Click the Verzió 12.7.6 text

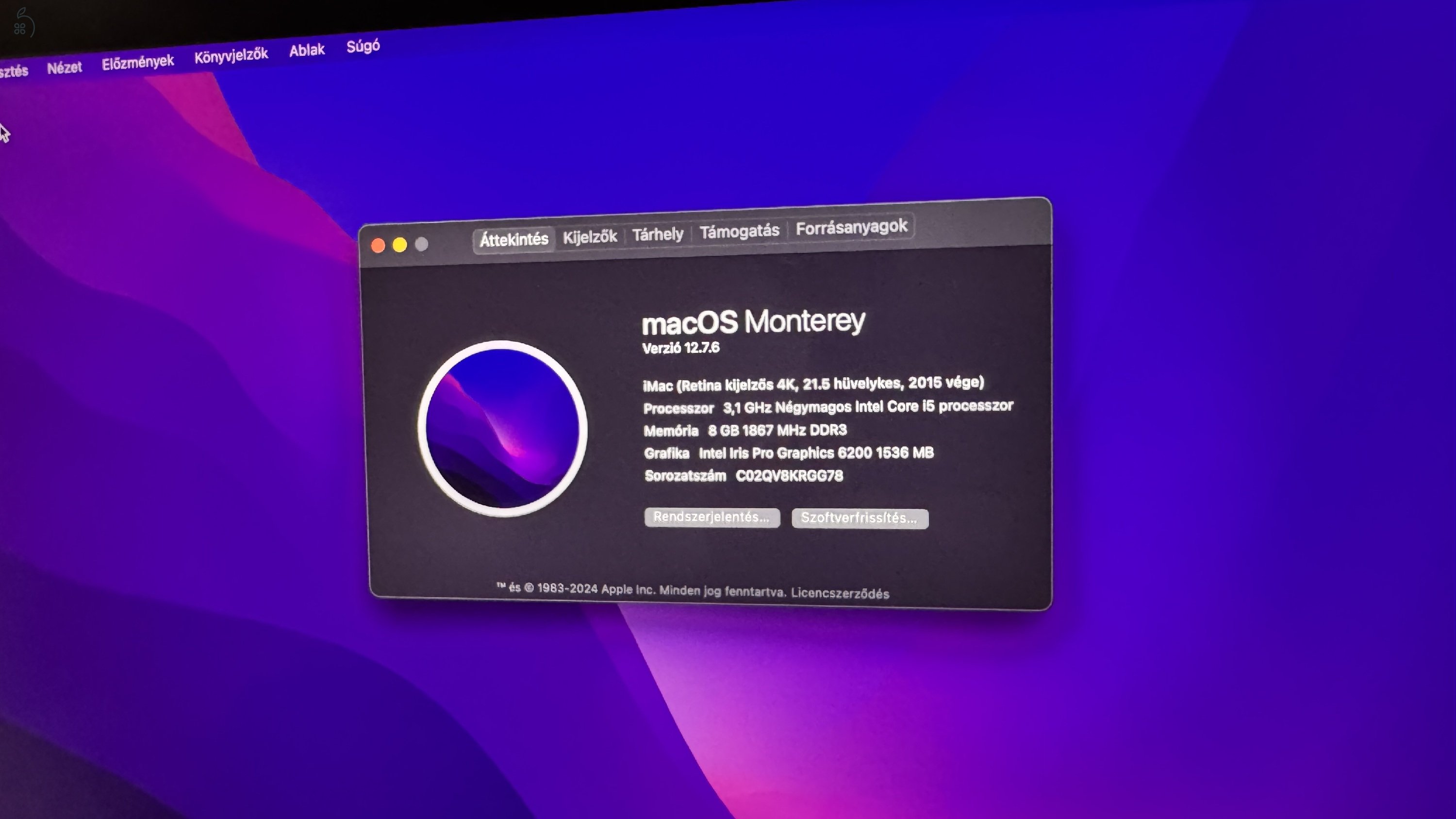681,348
